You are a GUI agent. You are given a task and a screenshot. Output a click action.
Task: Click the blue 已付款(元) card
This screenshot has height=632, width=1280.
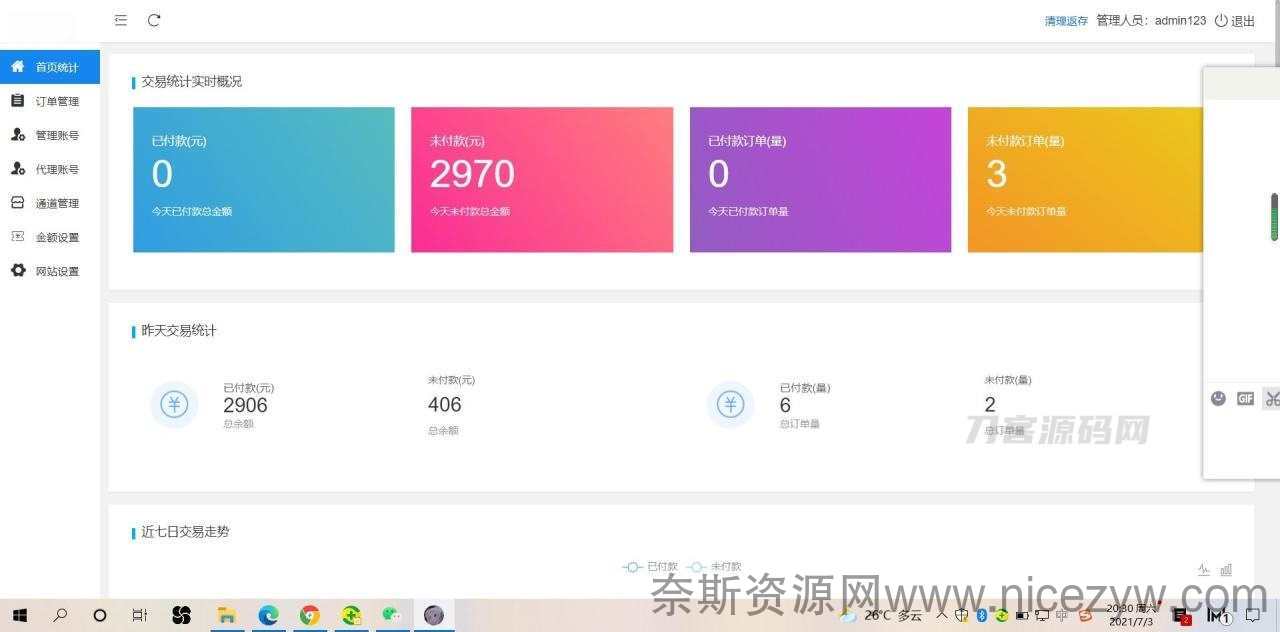coord(264,180)
